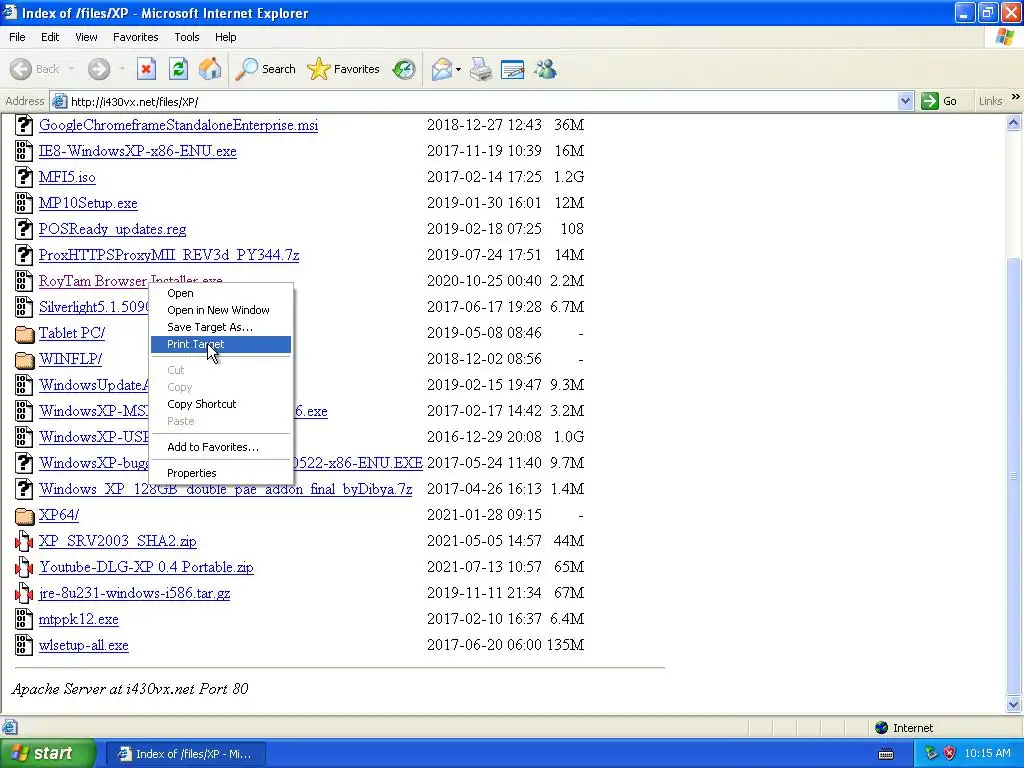Click the address bar URL field
This screenshot has height=768, width=1024.
tap(482, 101)
